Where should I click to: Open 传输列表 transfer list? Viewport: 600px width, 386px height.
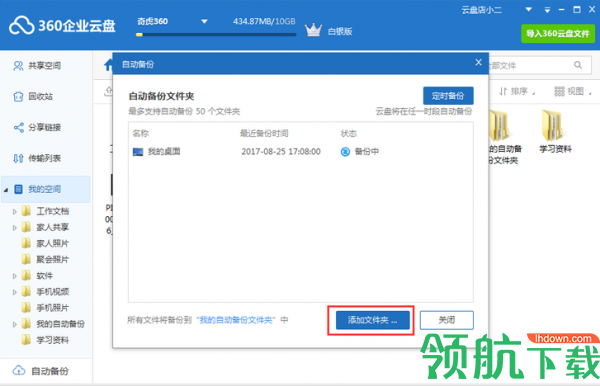[x=45, y=158]
